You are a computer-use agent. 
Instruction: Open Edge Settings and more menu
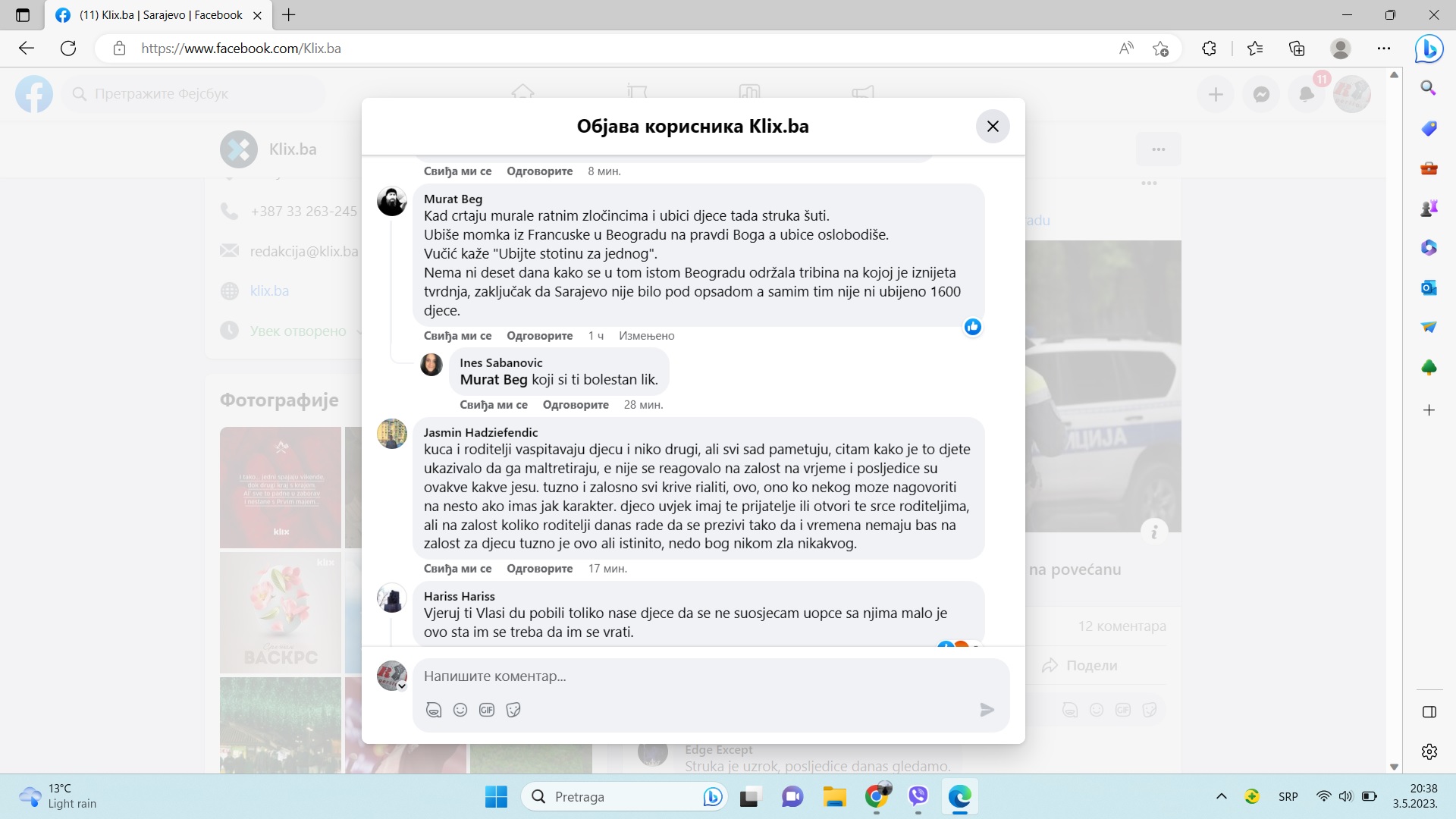tap(1384, 49)
